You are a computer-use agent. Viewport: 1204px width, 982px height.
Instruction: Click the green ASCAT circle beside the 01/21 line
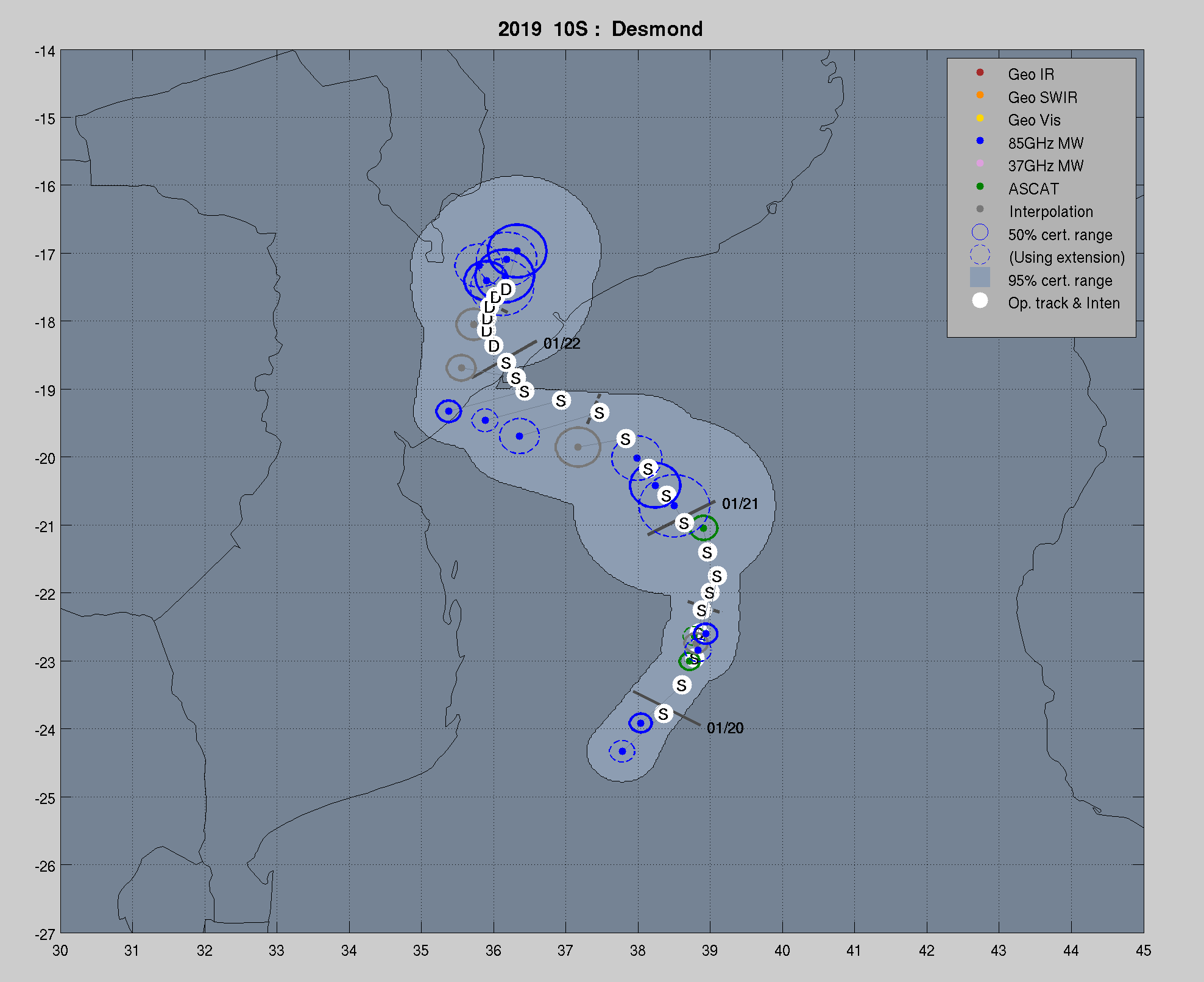tap(704, 528)
